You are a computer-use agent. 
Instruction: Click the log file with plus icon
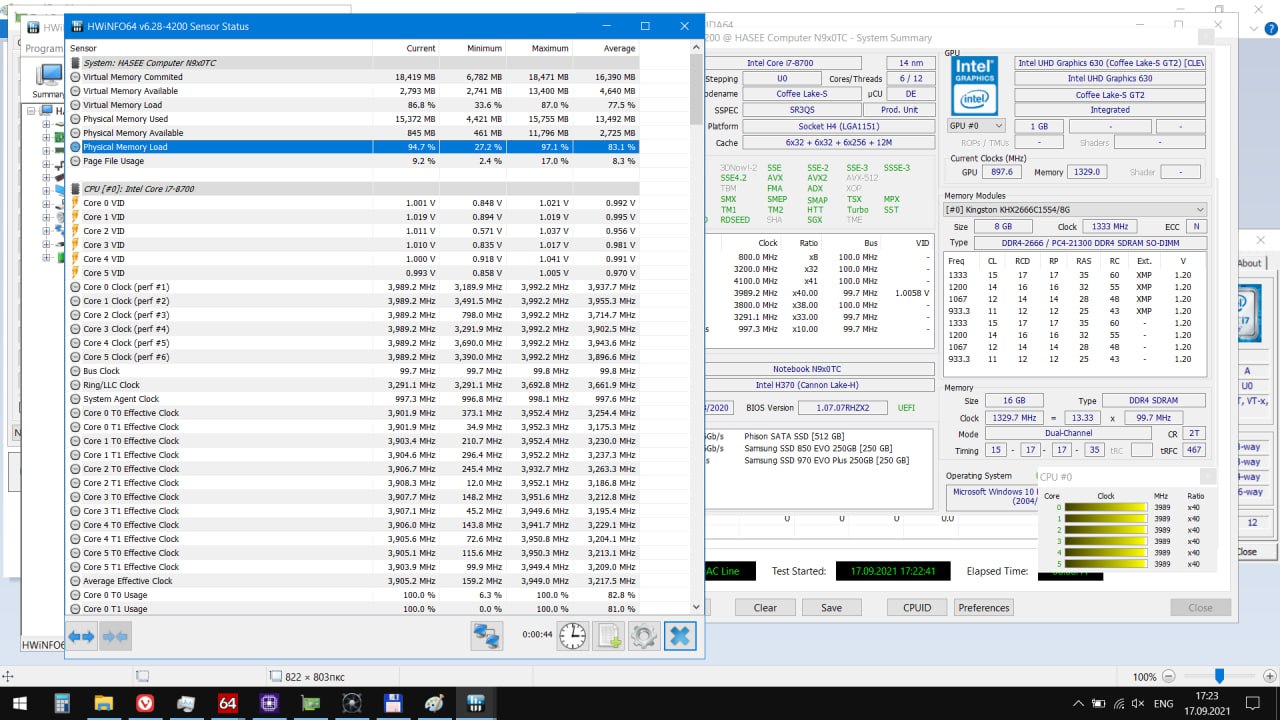[x=609, y=636]
